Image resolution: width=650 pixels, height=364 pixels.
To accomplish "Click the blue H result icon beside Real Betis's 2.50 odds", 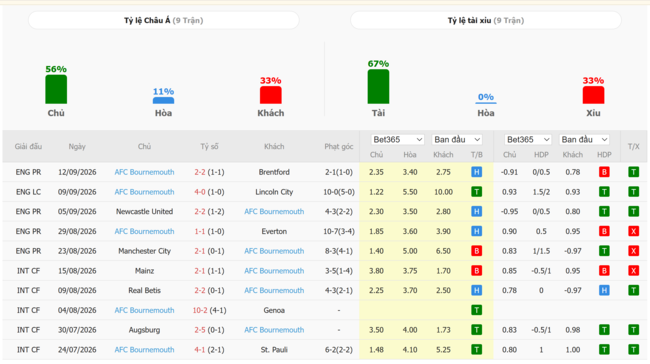I will coord(477,290).
